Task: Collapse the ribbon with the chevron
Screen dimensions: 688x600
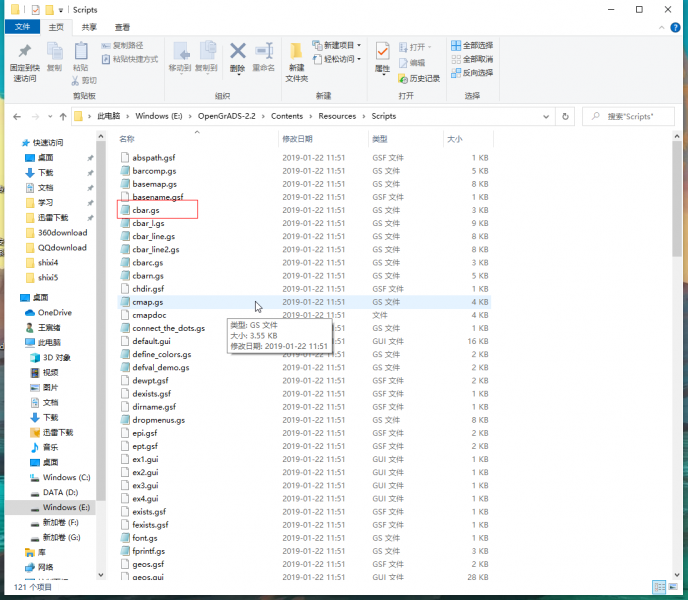Action: click(x=662, y=27)
